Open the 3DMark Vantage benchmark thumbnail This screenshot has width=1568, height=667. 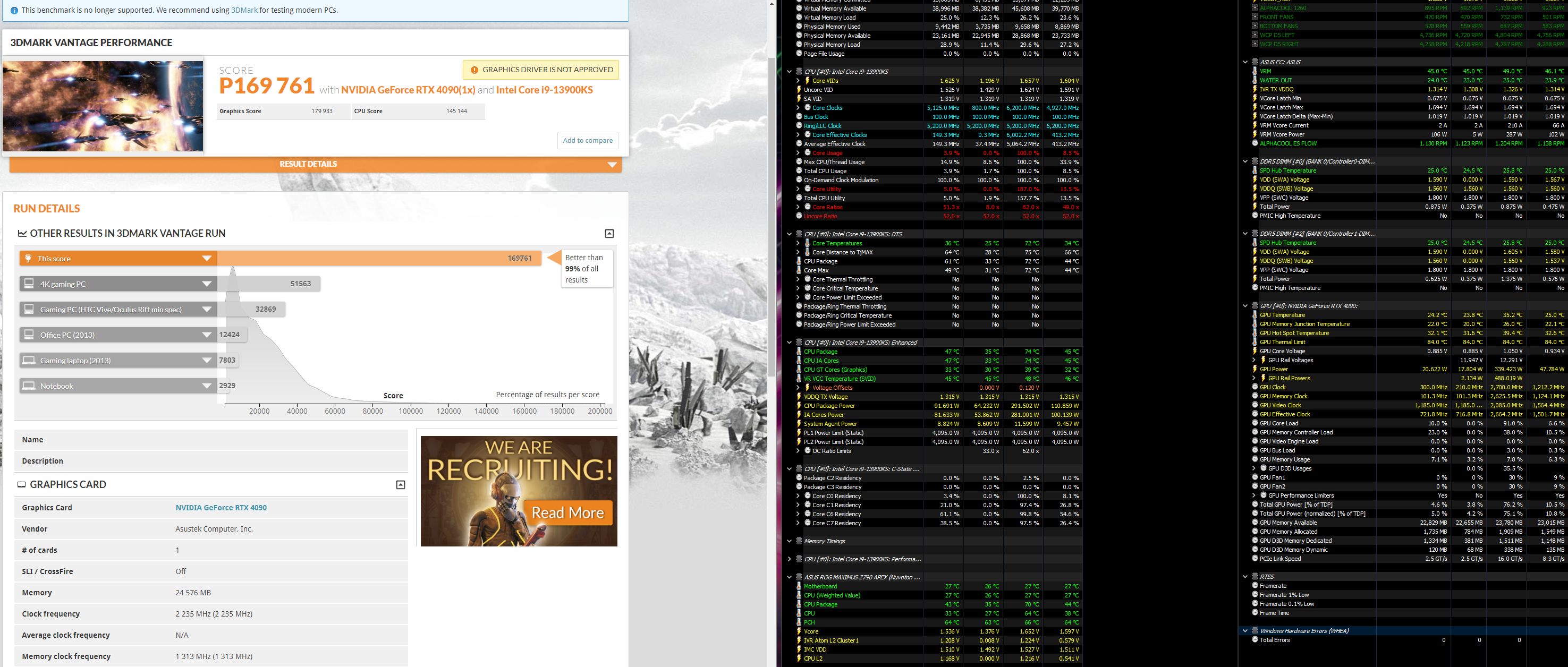pos(103,106)
